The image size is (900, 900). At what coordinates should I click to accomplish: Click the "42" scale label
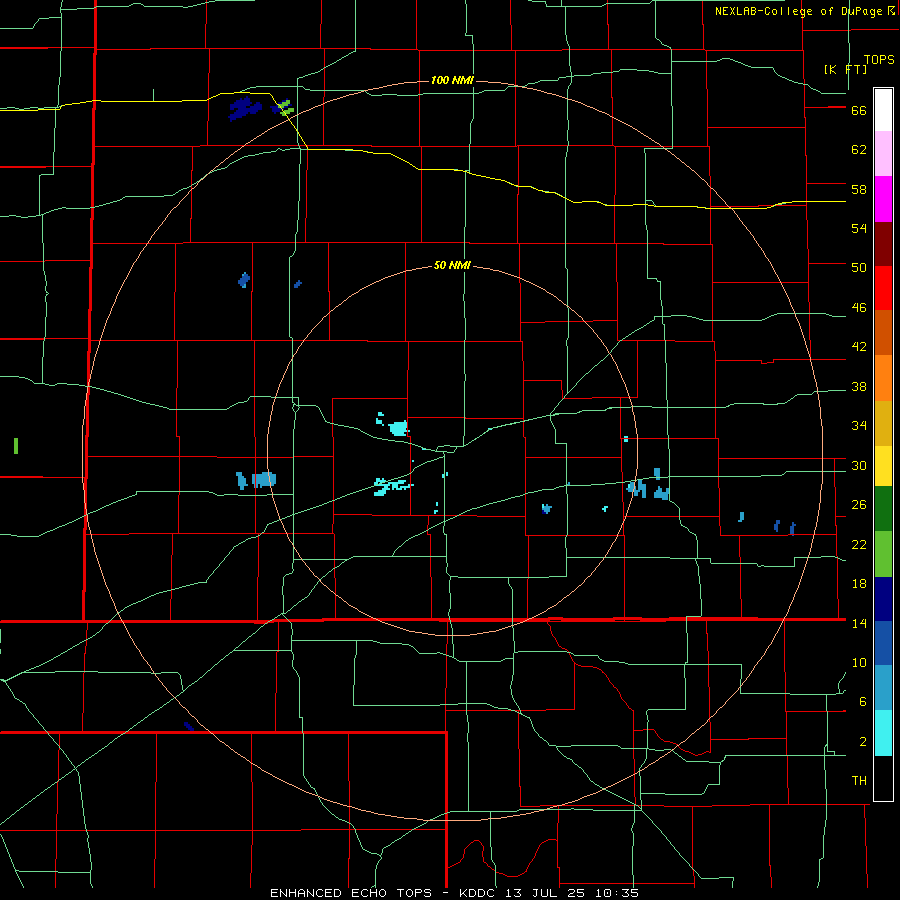[859, 347]
